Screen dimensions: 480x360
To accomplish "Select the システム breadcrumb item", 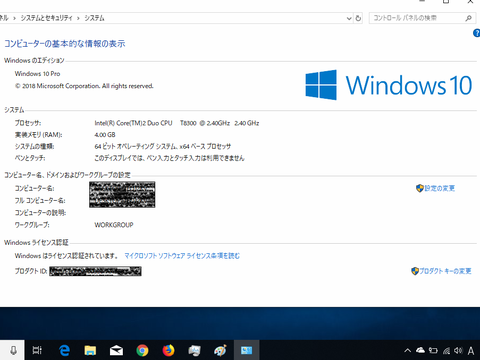I will [x=94, y=18].
